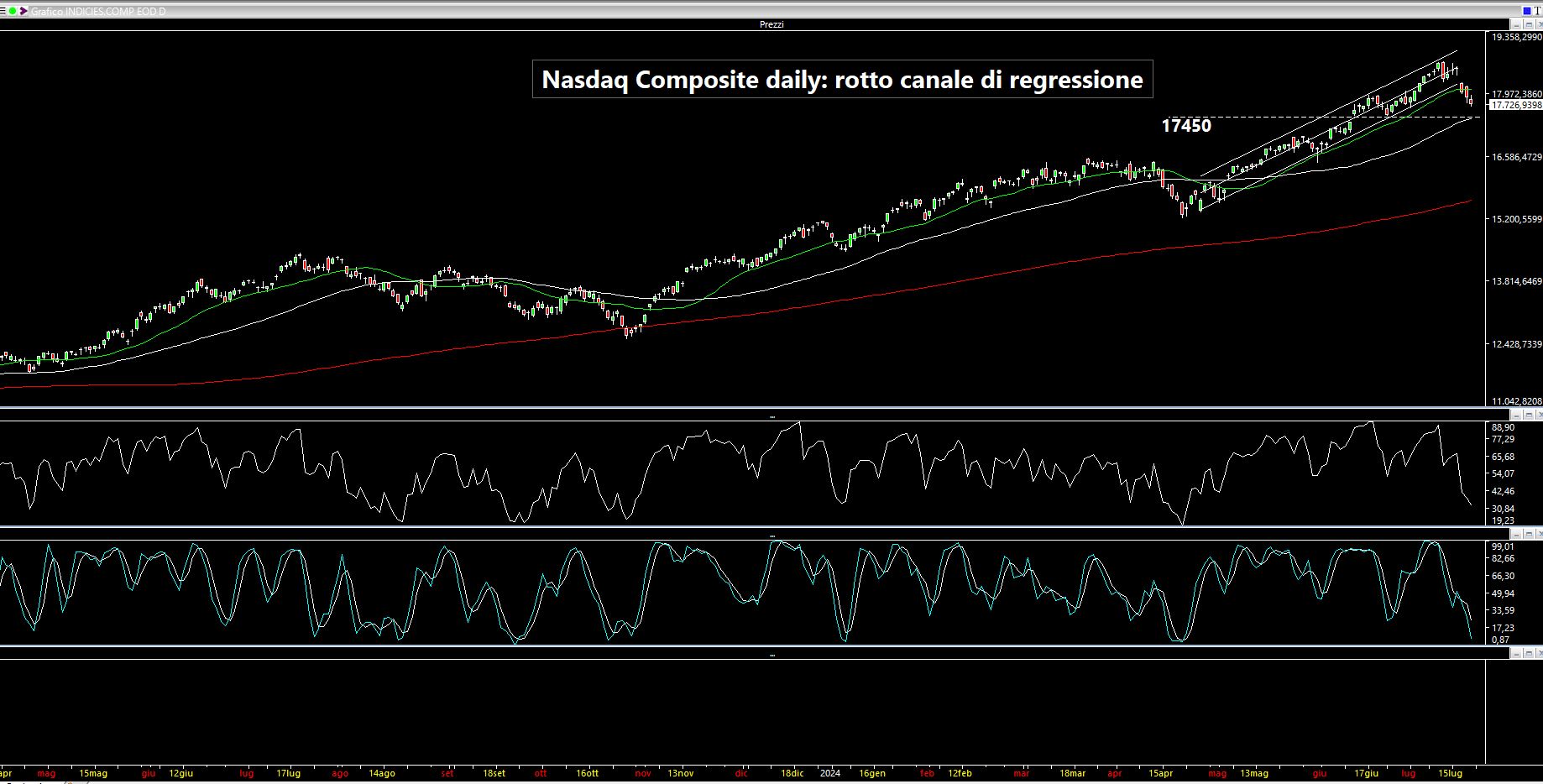Viewport: 1543px width, 784px height.
Task: Click the '15mag' date on the time axis
Action: point(93,773)
